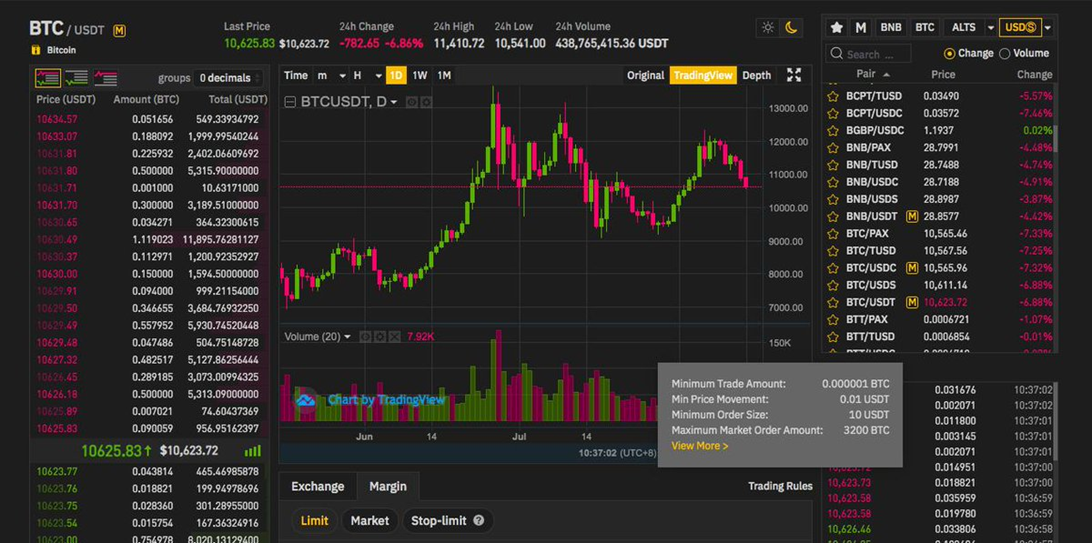Click the moon dark mode icon
Image resolution: width=1092 pixels, height=543 pixels.
[x=791, y=28]
